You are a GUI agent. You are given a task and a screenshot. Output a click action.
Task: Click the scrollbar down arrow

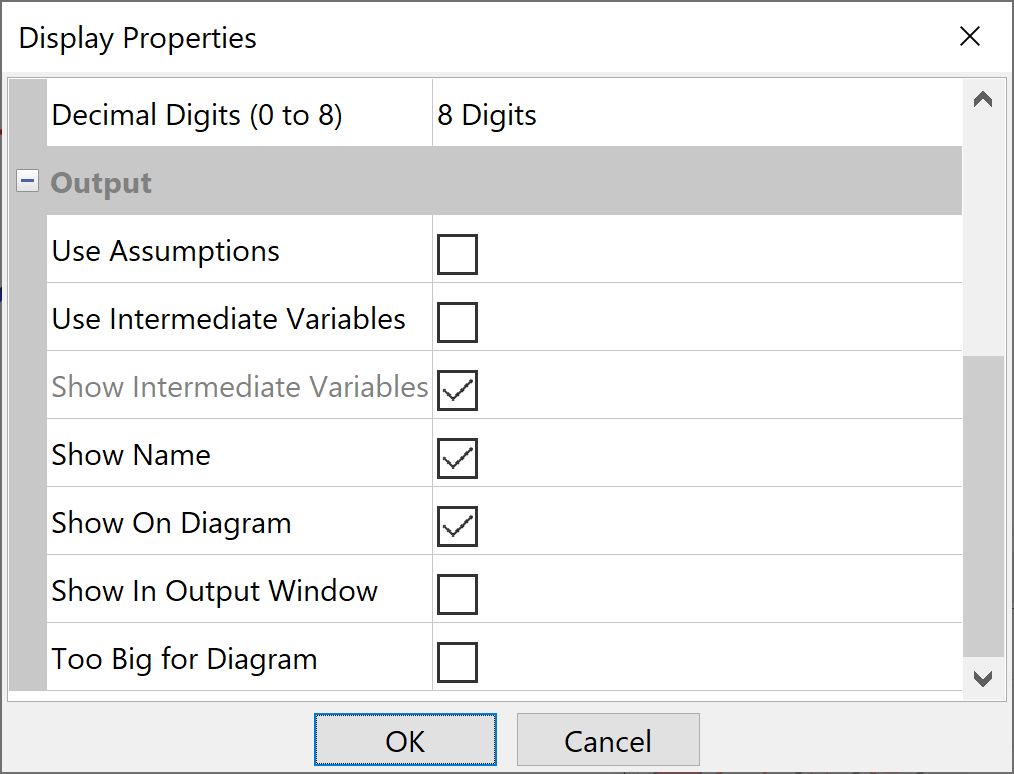(x=983, y=679)
